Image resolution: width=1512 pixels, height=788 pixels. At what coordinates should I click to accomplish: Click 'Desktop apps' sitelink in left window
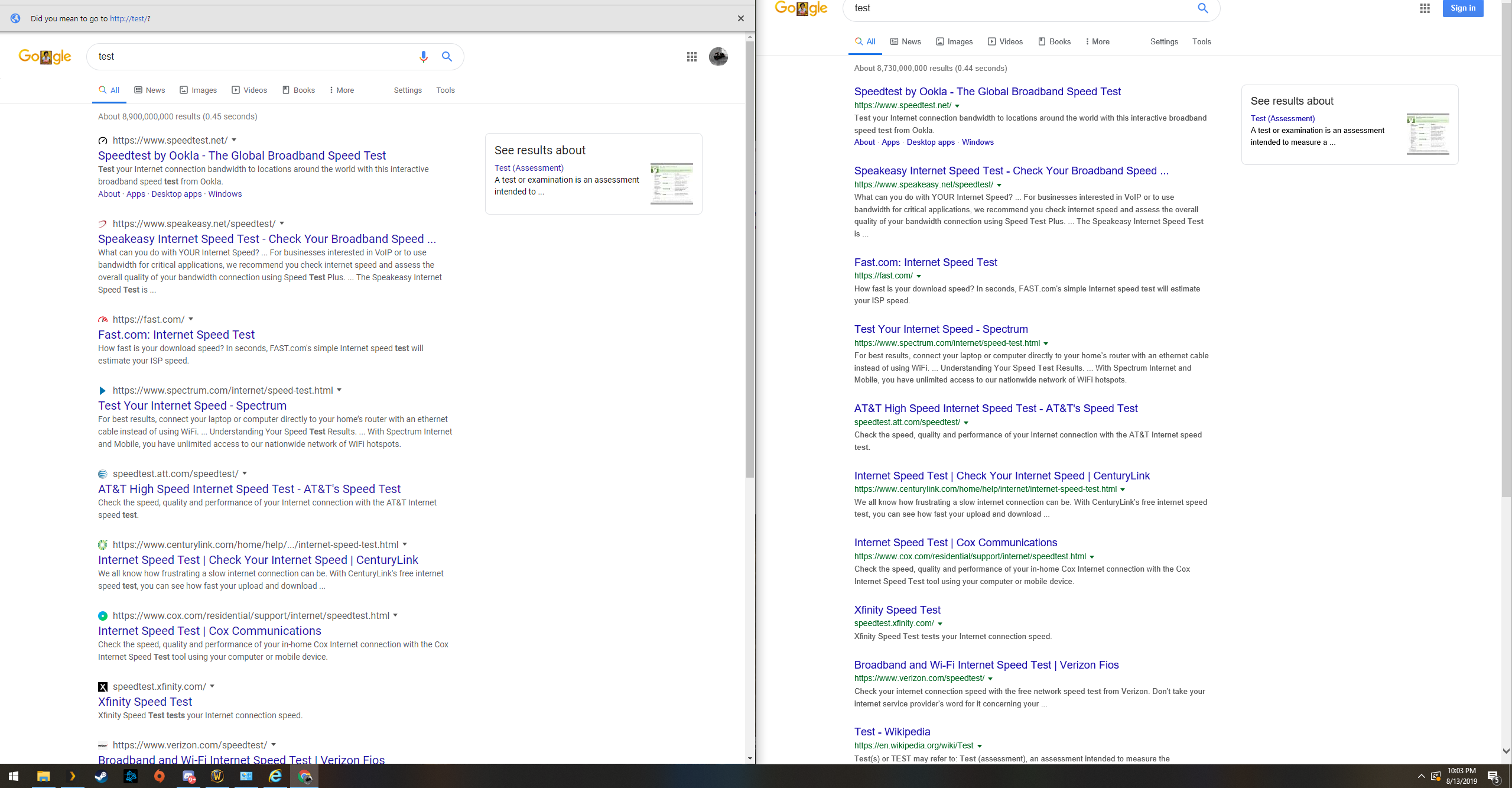click(177, 194)
